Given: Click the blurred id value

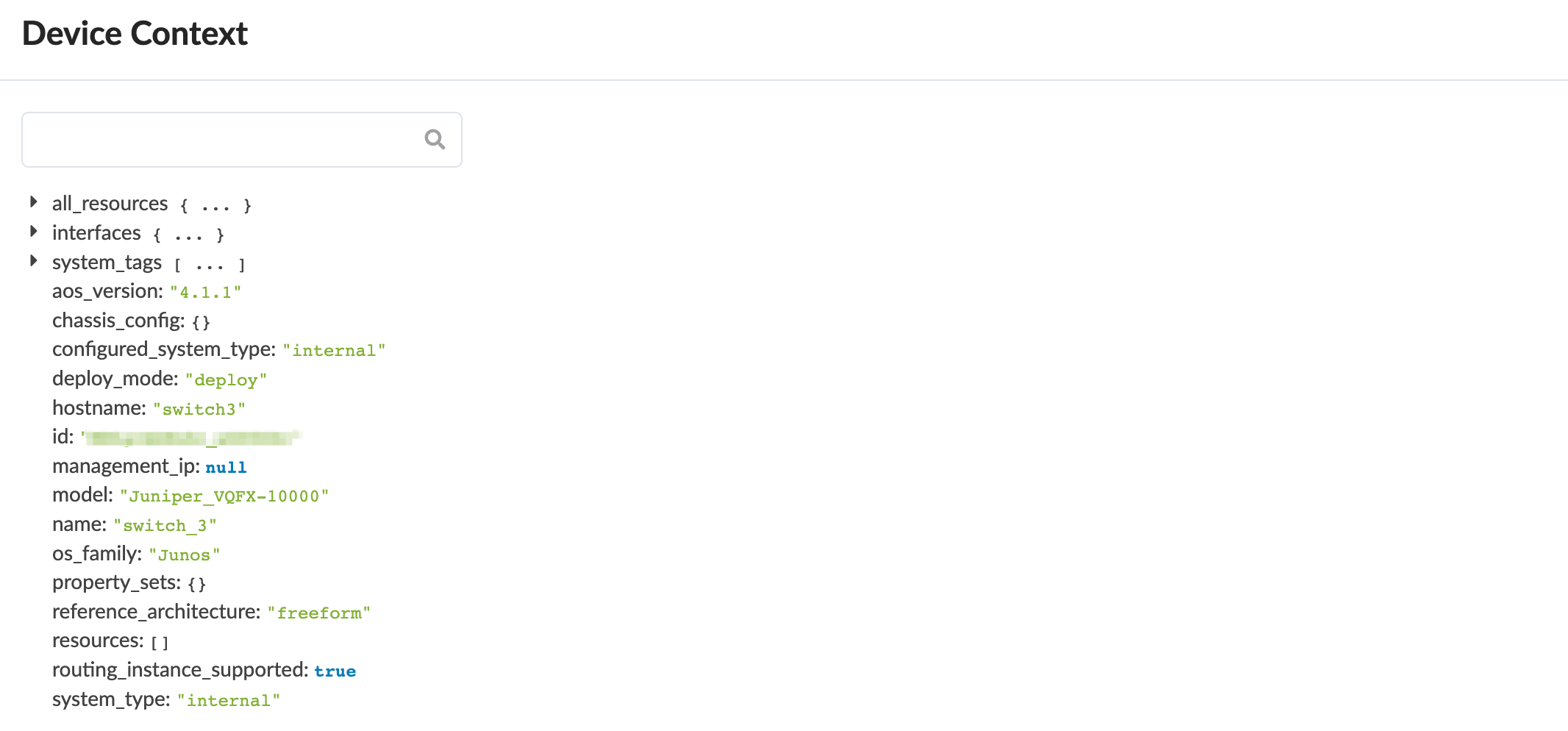Looking at the screenshot, I should point(191,438).
